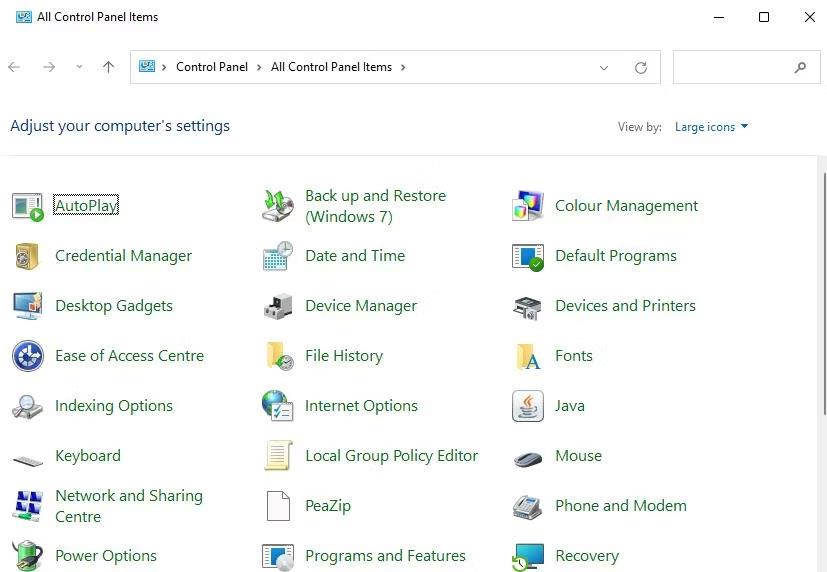The width and height of the screenshot is (827, 572).
Task: Select All Control Panel Items breadcrumb
Action: click(x=331, y=67)
